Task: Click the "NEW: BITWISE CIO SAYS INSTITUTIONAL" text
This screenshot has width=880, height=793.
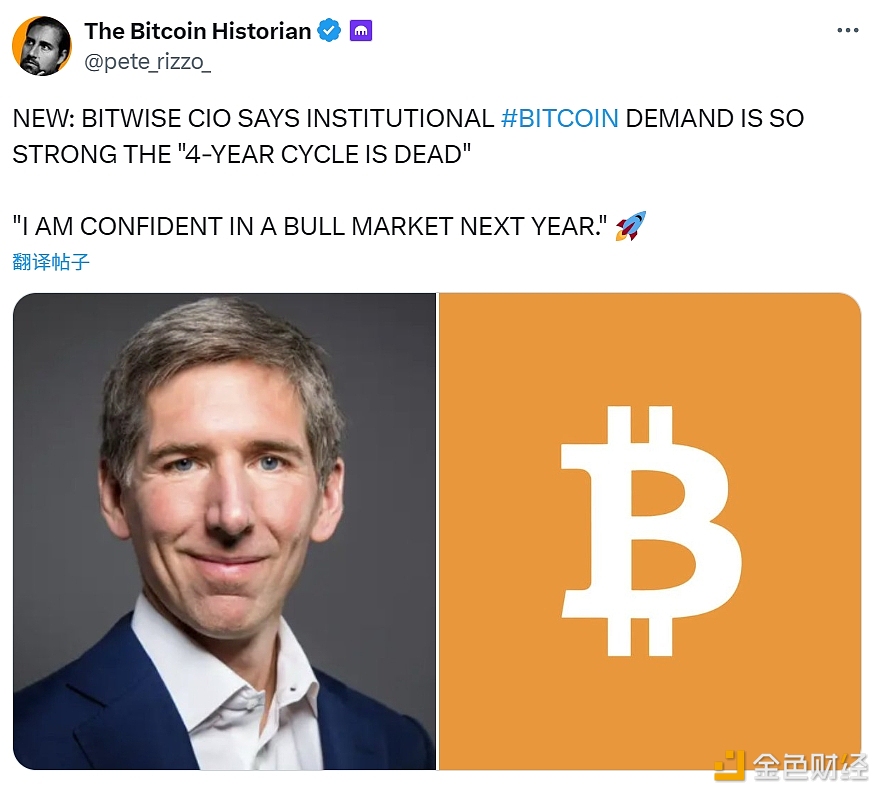Action: tap(253, 118)
